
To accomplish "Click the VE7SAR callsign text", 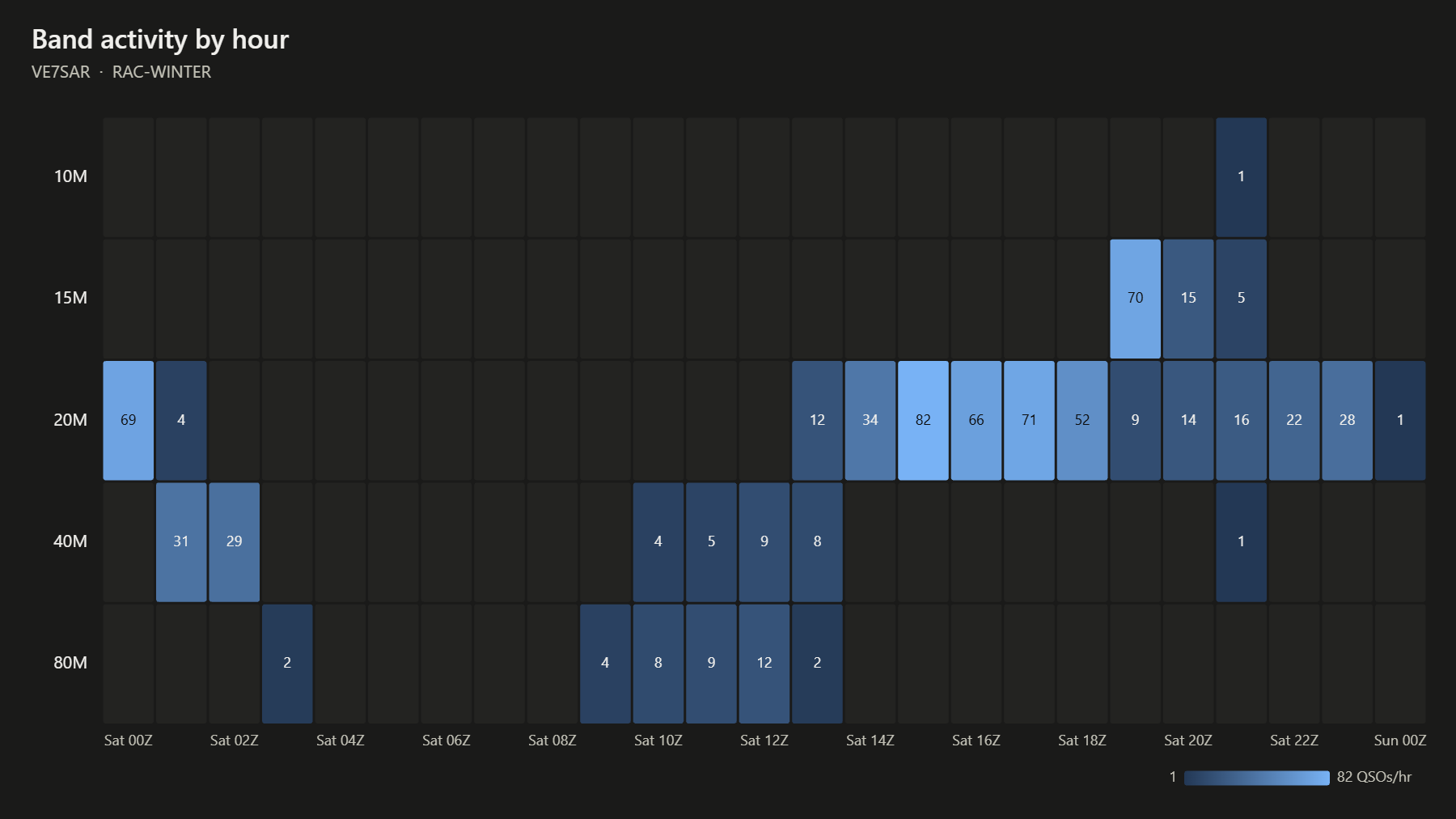I will [x=61, y=72].
